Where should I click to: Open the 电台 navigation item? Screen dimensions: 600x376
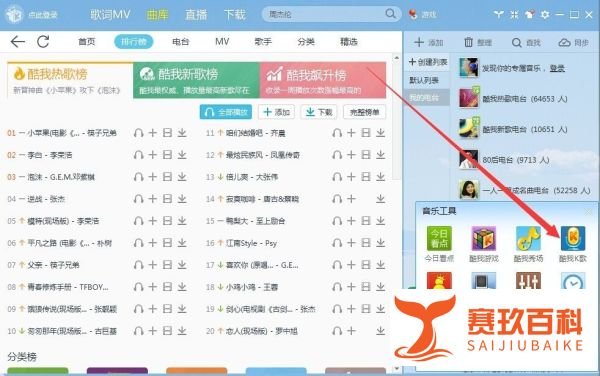click(180, 42)
